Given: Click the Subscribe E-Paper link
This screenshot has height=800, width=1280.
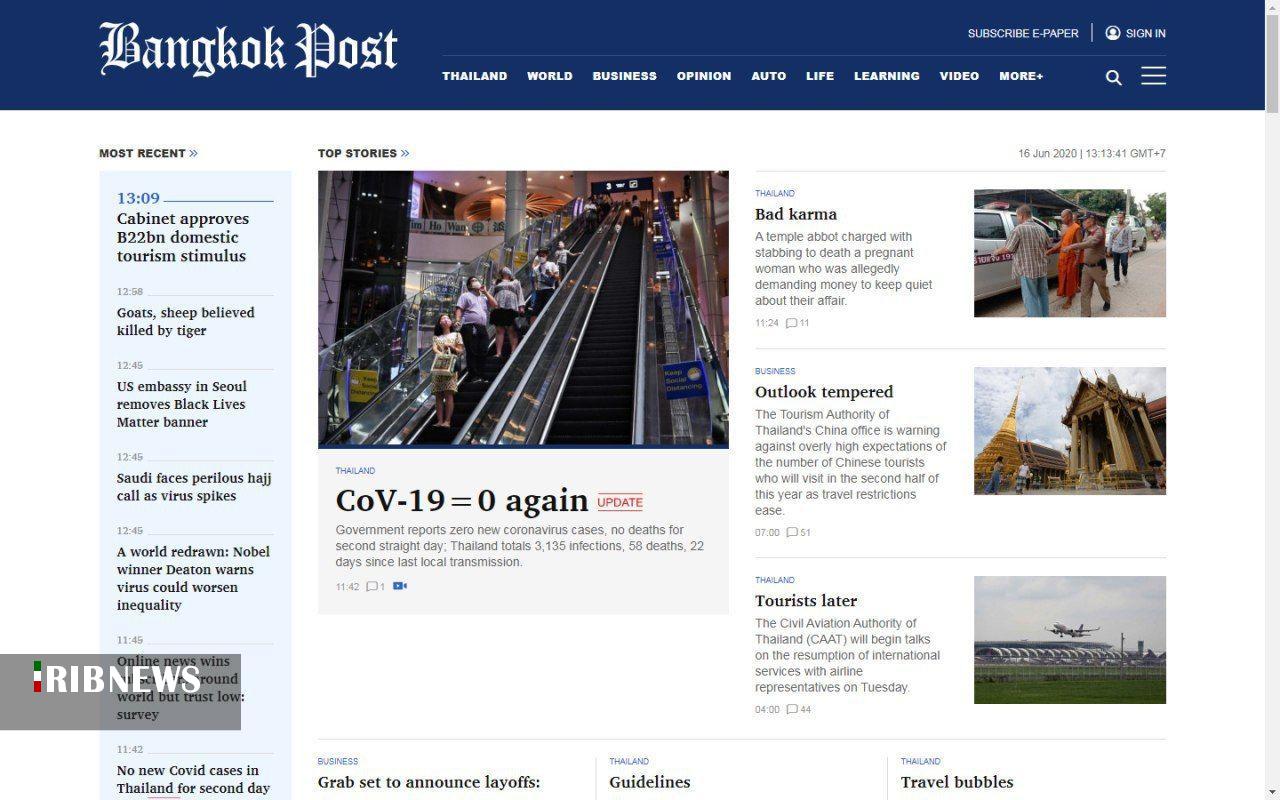Looking at the screenshot, I should pyautogui.click(x=1022, y=33).
